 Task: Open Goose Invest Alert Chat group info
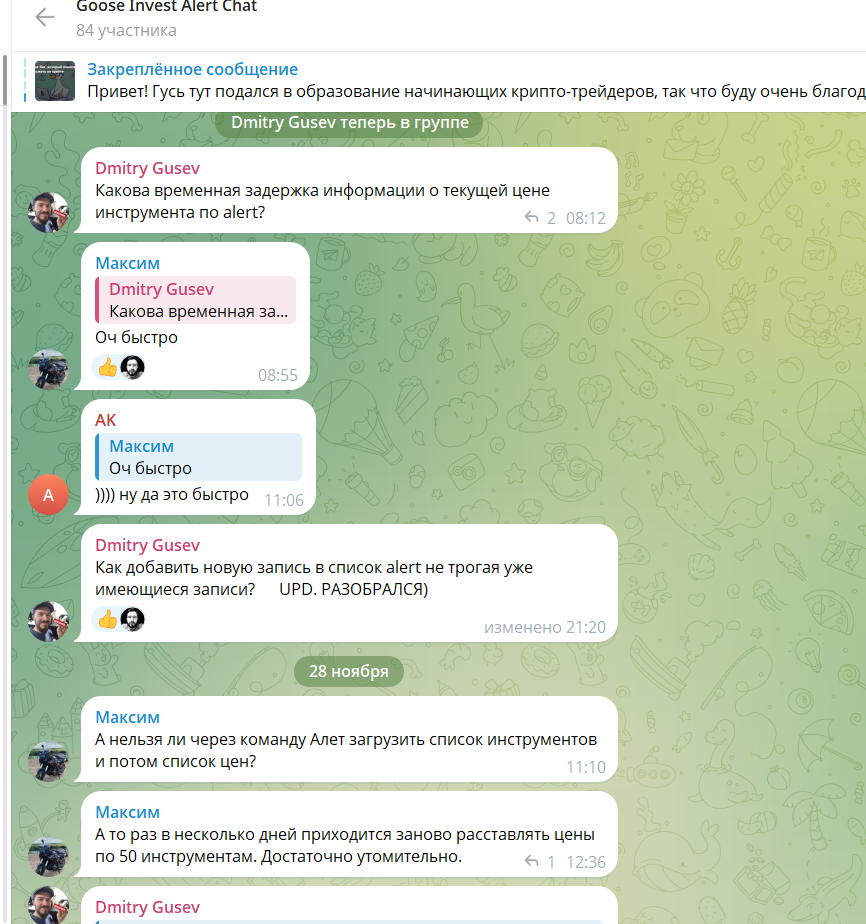pyautogui.click(x=167, y=7)
